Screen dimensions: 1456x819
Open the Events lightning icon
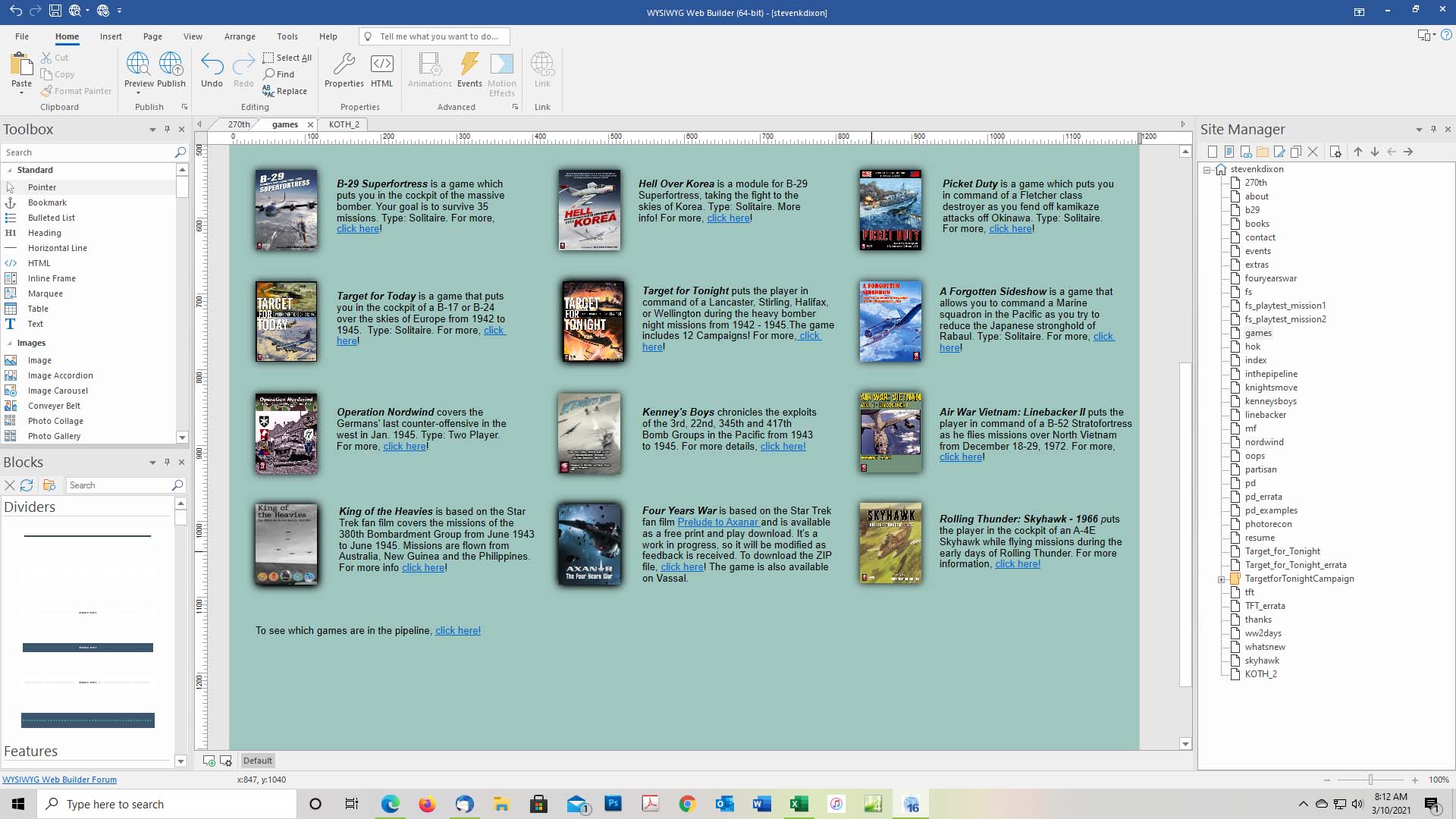click(x=469, y=64)
